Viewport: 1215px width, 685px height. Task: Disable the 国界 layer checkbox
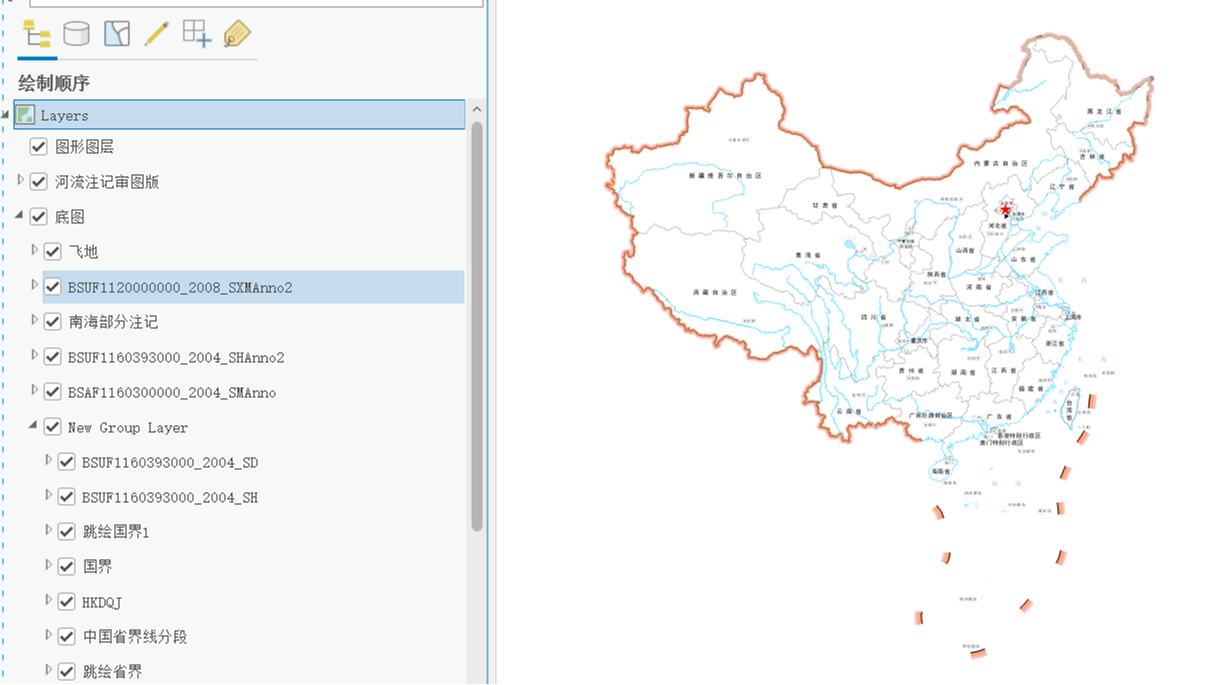click(x=67, y=567)
